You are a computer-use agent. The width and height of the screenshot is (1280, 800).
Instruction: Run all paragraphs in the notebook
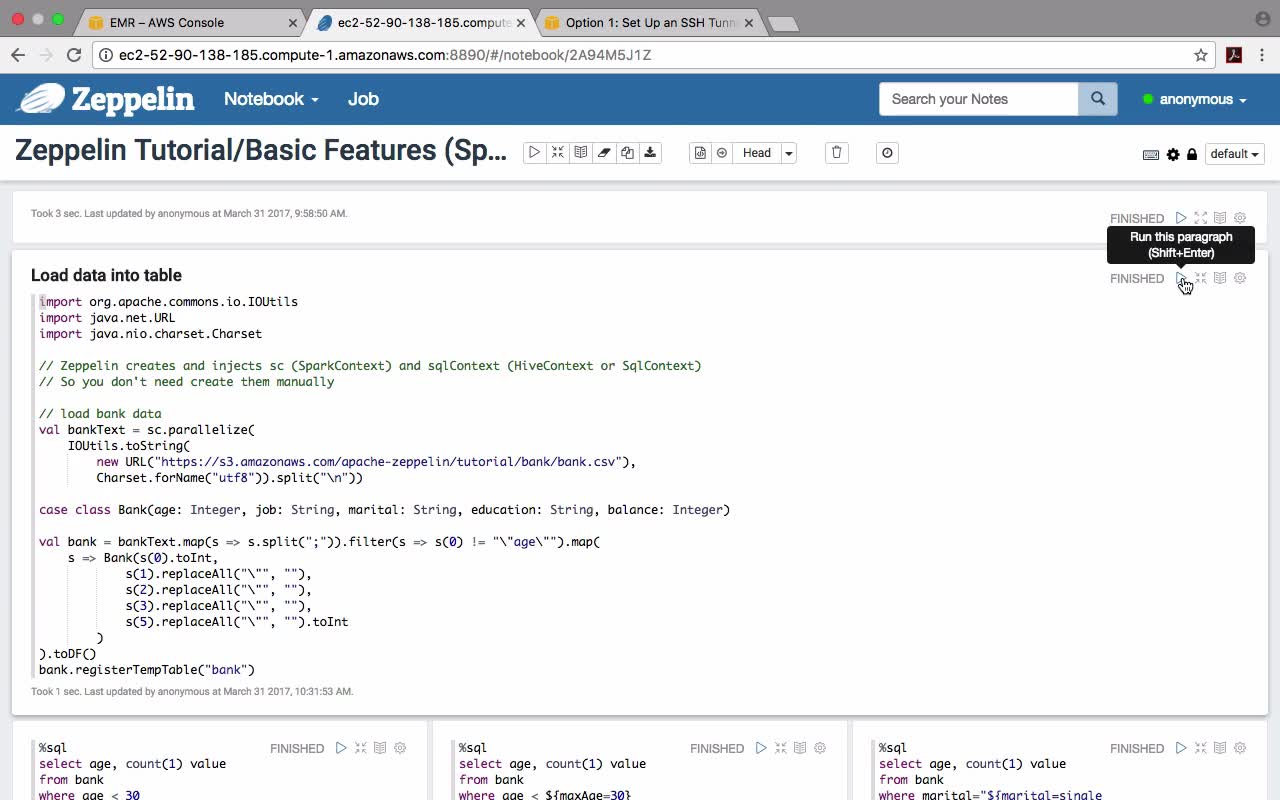pyautogui.click(x=534, y=153)
